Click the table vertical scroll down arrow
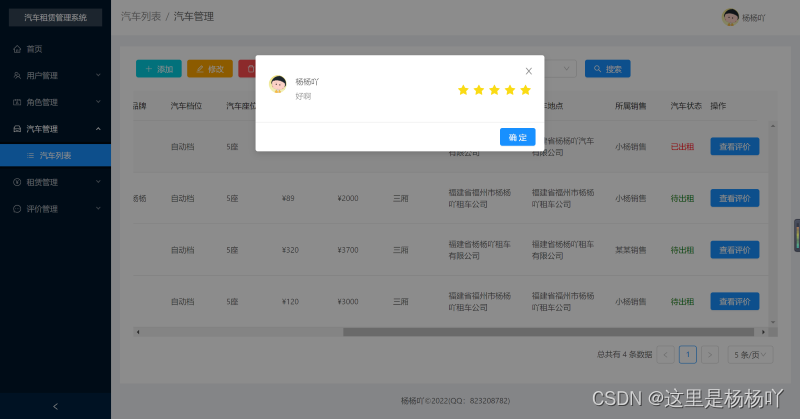Image resolution: width=800 pixels, height=419 pixels. pyautogui.click(x=773, y=322)
